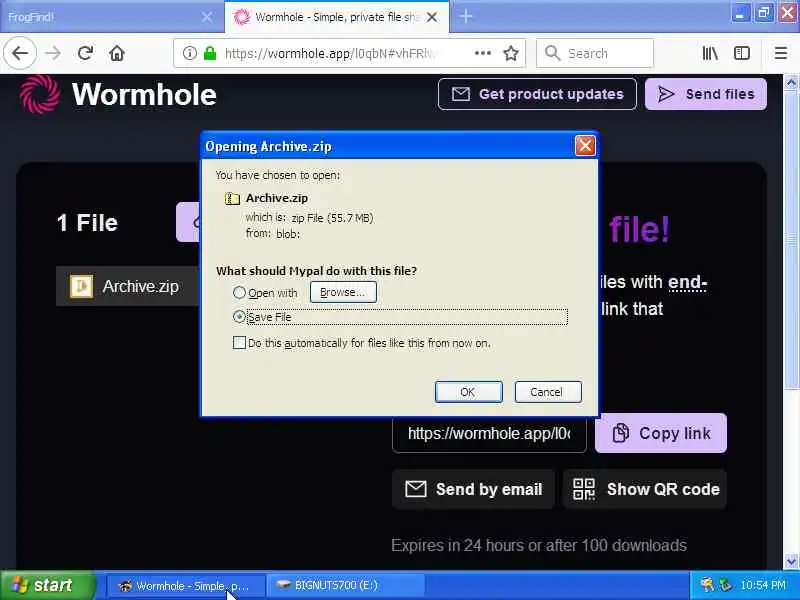Screen dimensions: 800x600
Task: Click the page scrollbar up arrow
Action: (791, 82)
